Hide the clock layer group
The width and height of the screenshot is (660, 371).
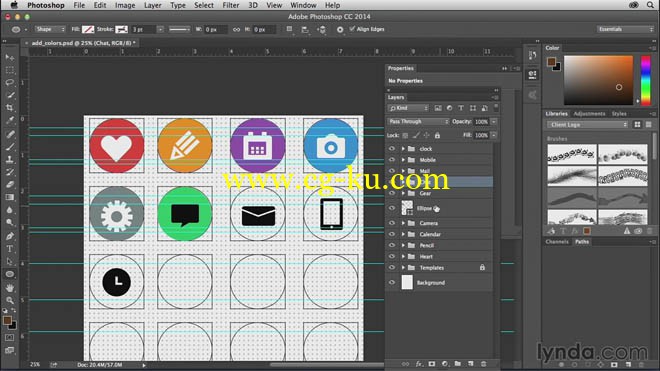tap(392, 149)
